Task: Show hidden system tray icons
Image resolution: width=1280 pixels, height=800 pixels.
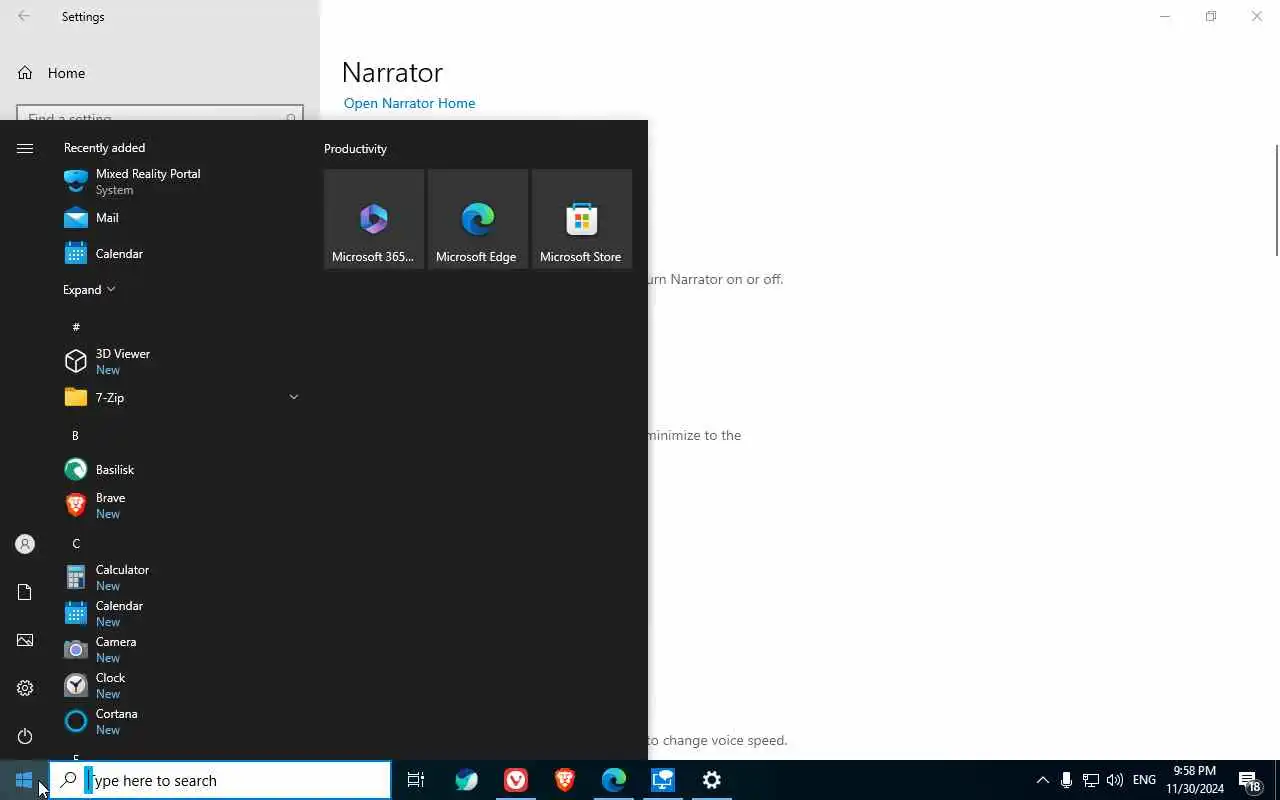Action: point(1042,780)
